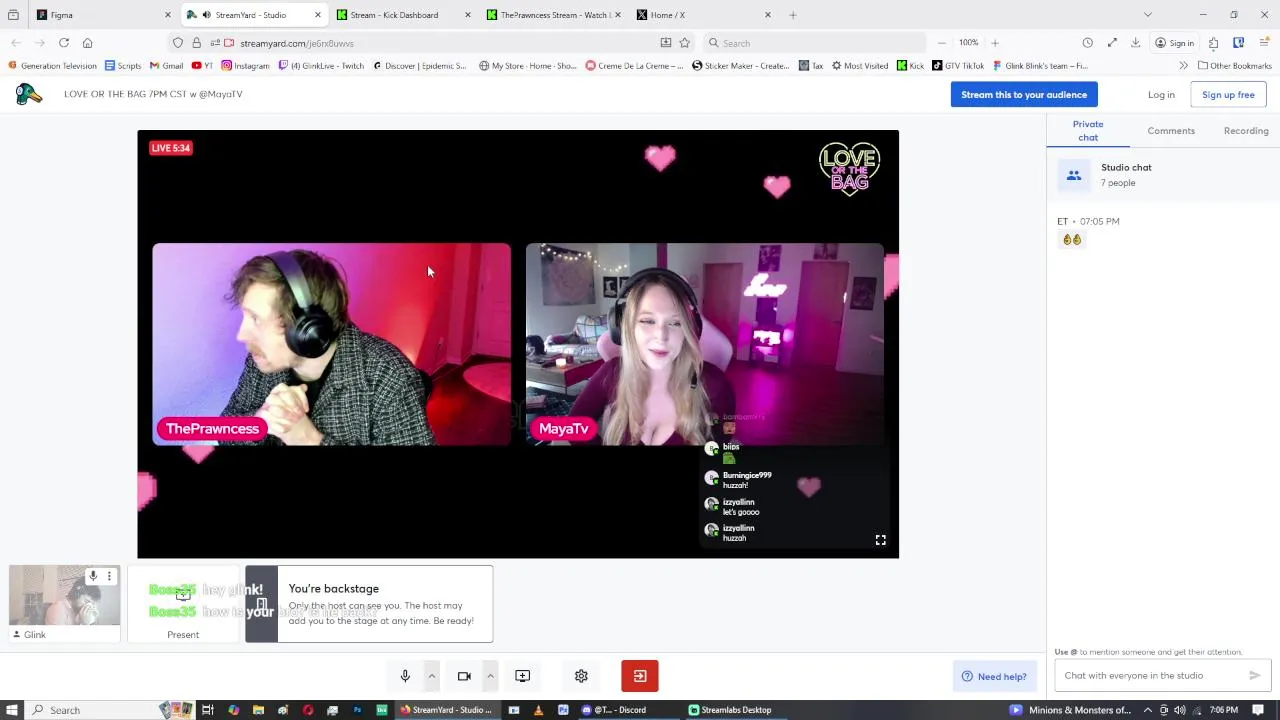Image resolution: width=1280 pixels, height=720 pixels.
Task: Click the Log in link
Action: (1161, 94)
